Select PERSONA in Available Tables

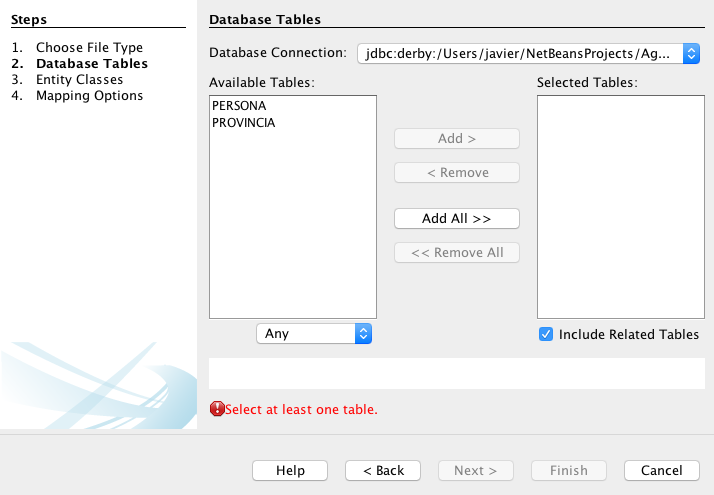click(239, 105)
